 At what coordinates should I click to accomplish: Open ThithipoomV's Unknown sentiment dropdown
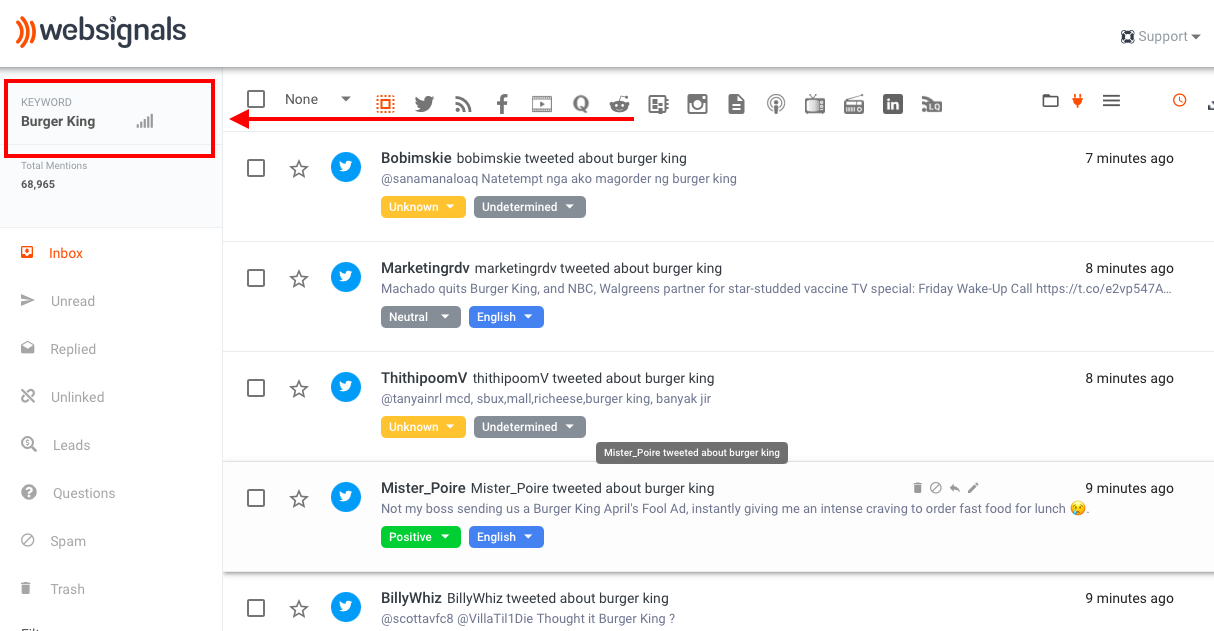pos(423,427)
